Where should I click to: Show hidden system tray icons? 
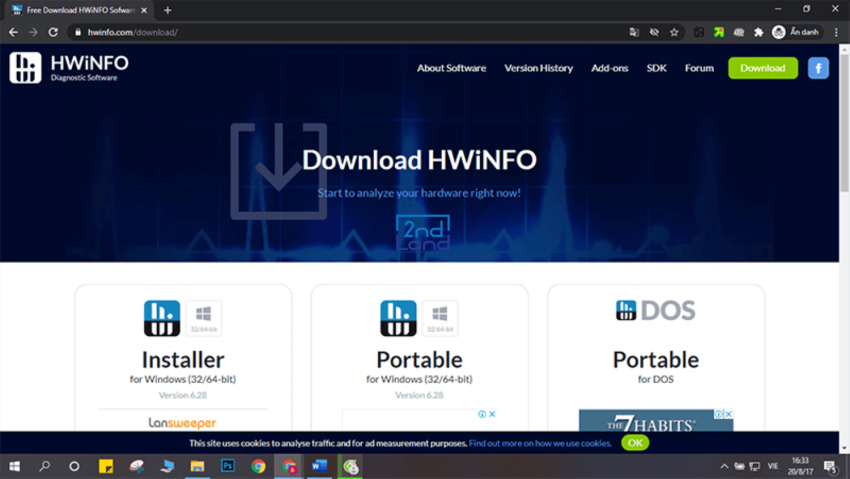coord(724,466)
